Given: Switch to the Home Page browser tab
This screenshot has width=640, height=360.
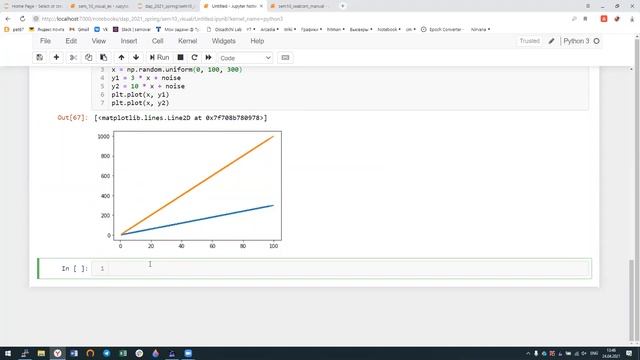Looking at the screenshot, I should tap(33, 6).
